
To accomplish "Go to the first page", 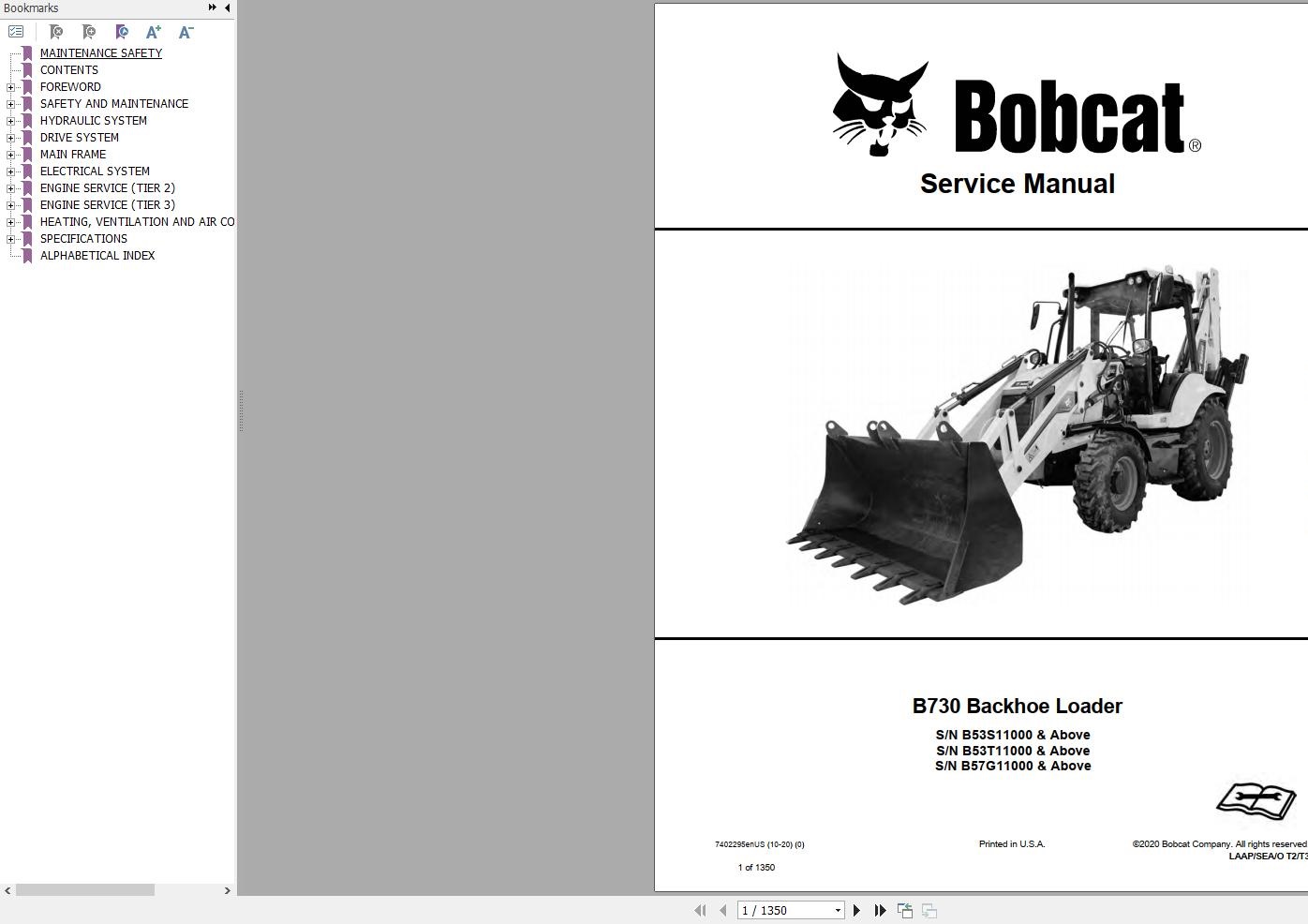I will tap(700, 910).
